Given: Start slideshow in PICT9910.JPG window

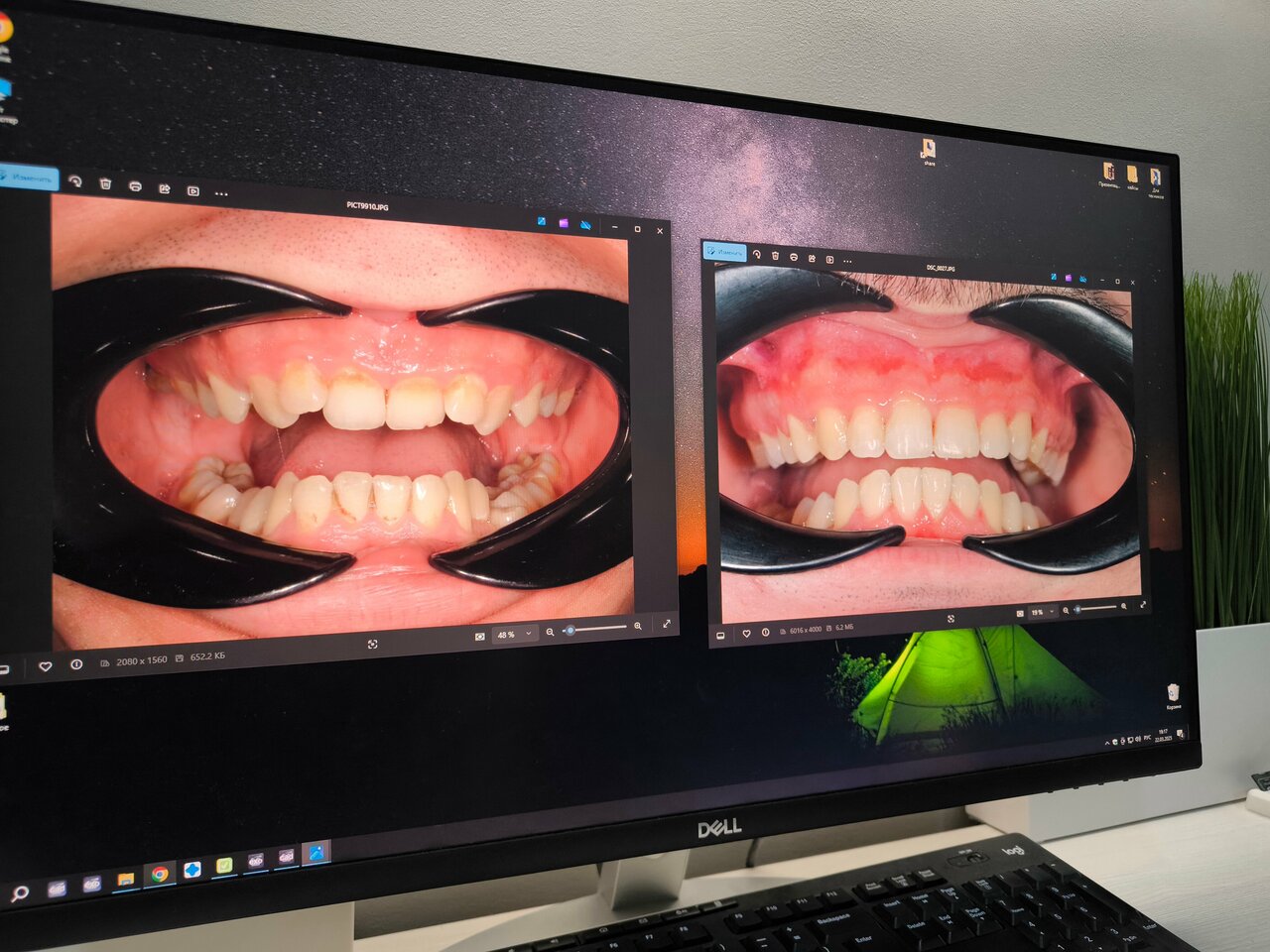Looking at the screenshot, I should pos(193,190).
